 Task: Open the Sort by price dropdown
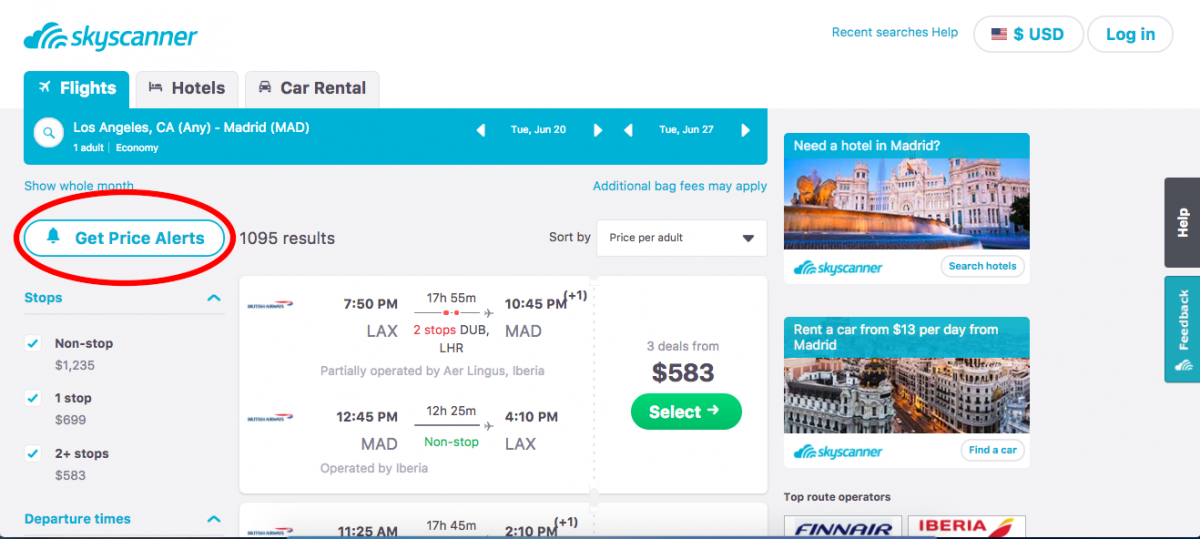pyautogui.click(x=681, y=238)
